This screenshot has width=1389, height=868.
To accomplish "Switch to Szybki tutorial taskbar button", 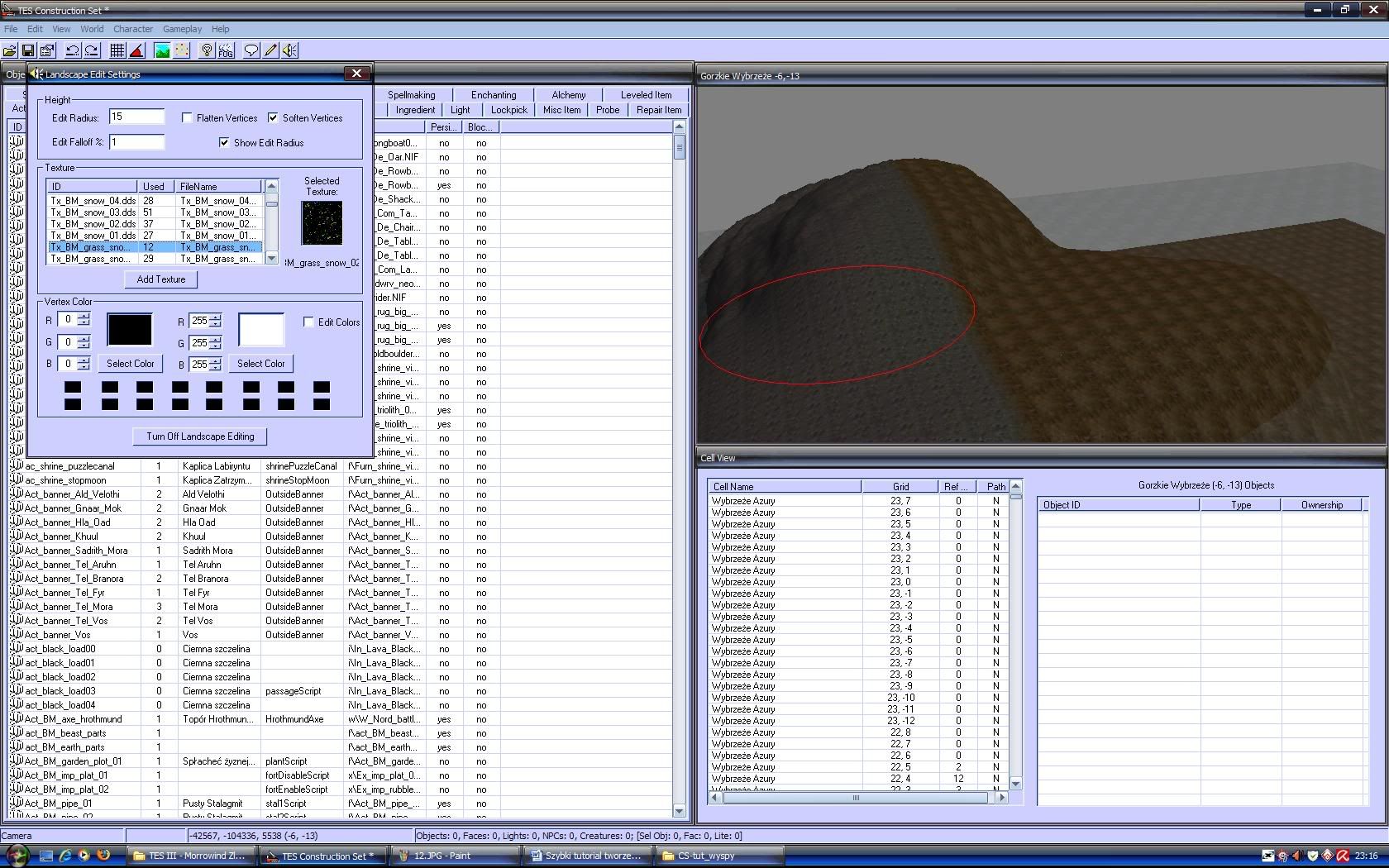I will [x=589, y=856].
